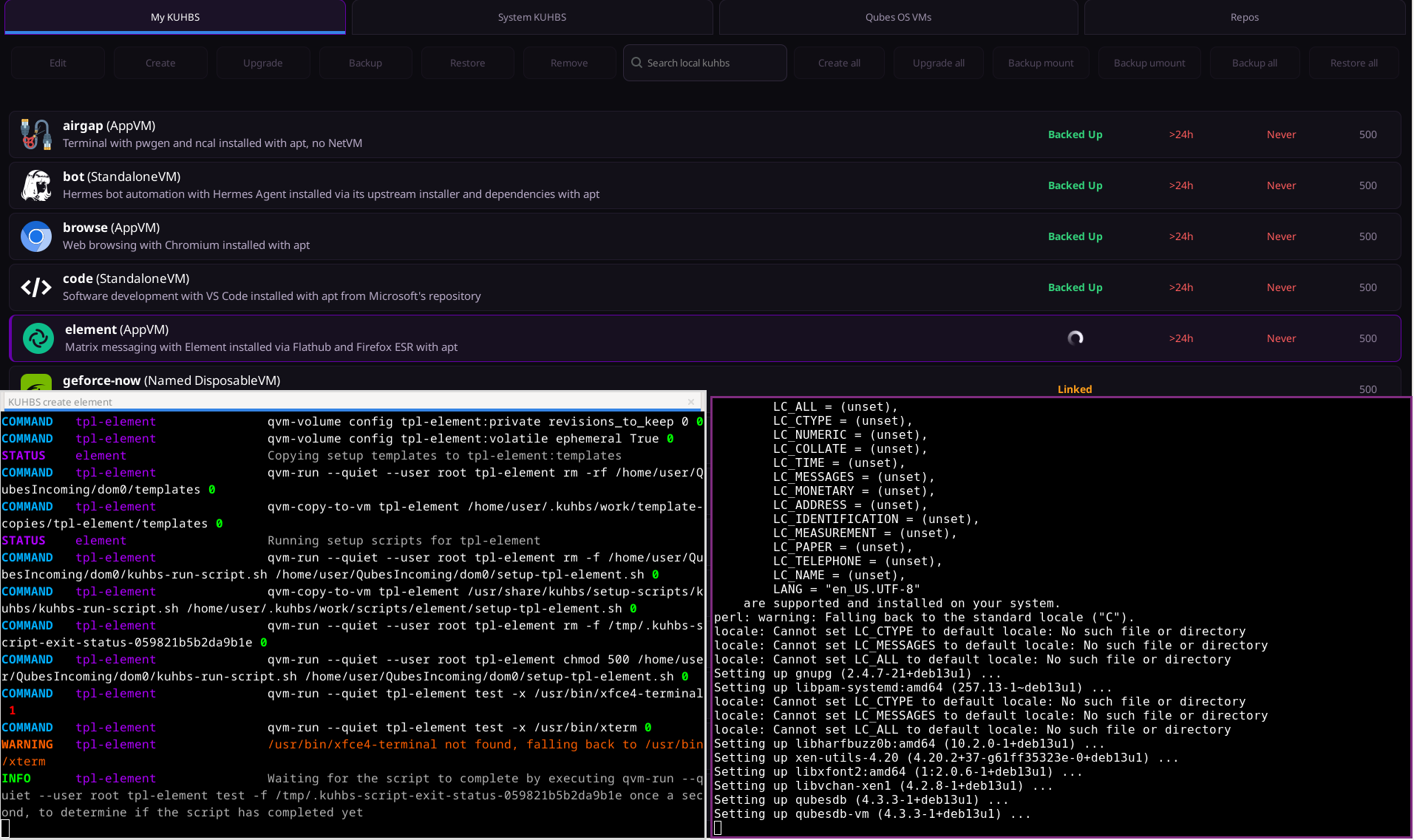Click the Restore all button

(x=1354, y=63)
